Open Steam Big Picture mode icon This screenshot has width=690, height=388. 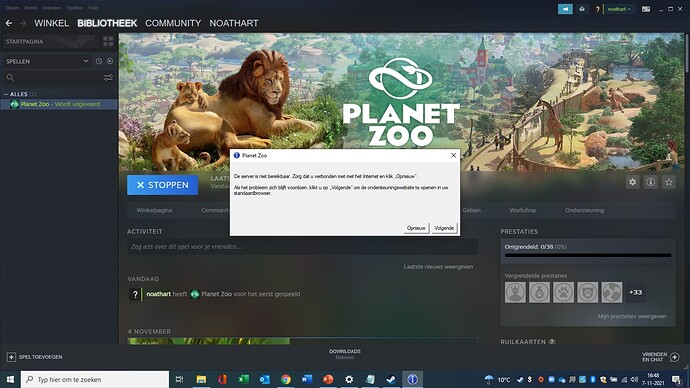coord(646,9)
